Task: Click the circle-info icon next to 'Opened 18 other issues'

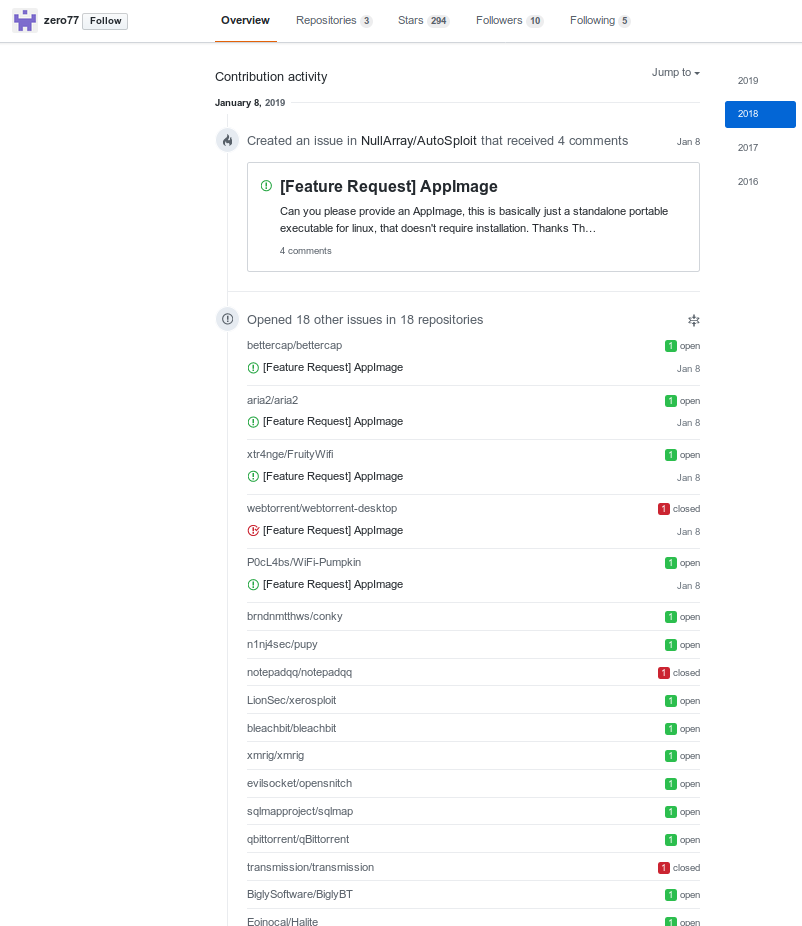Action: [227, 319]
